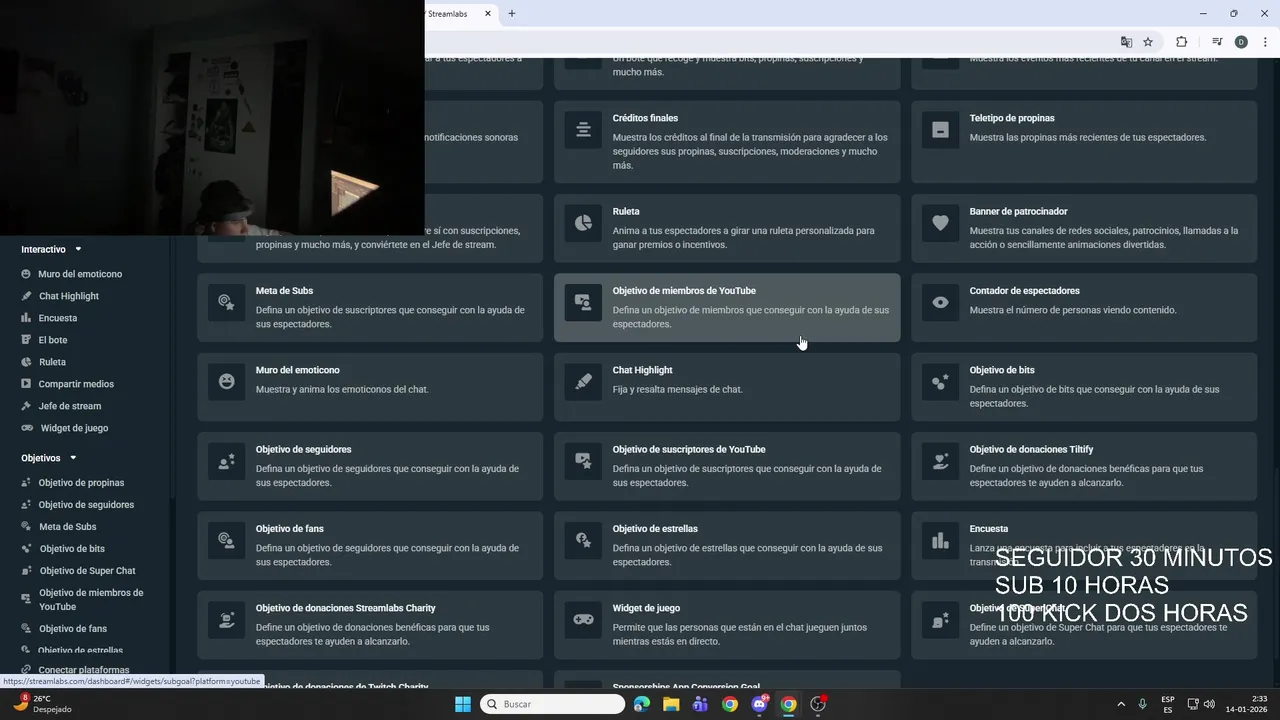Open Objetivo de suscriptores de YouTube card
Screen dimensions: 1280x720
tap(727, 466)
